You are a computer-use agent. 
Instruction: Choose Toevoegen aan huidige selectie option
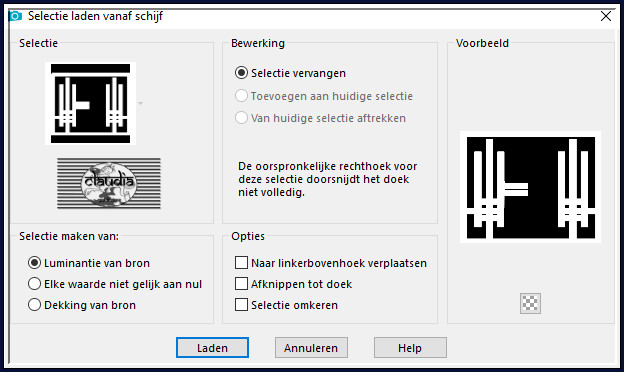click(241, 96)
